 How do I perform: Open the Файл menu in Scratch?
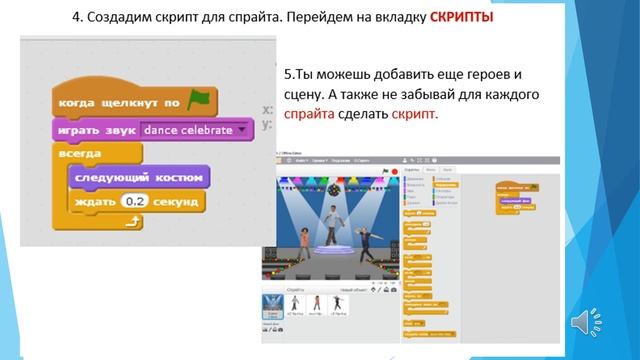pyautogui.click(x=302, y=161)
